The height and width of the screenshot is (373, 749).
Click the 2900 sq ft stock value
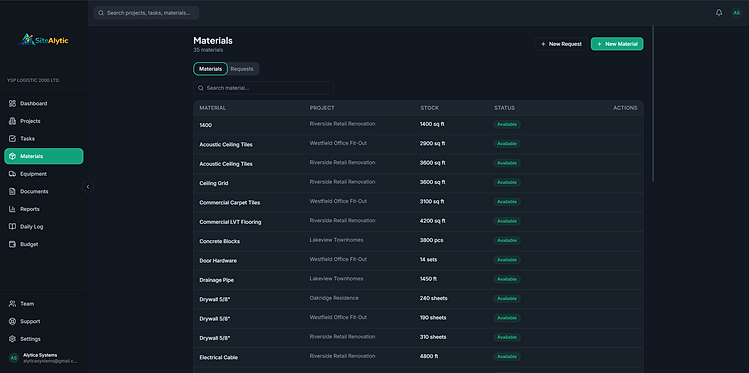click(432, 143)
